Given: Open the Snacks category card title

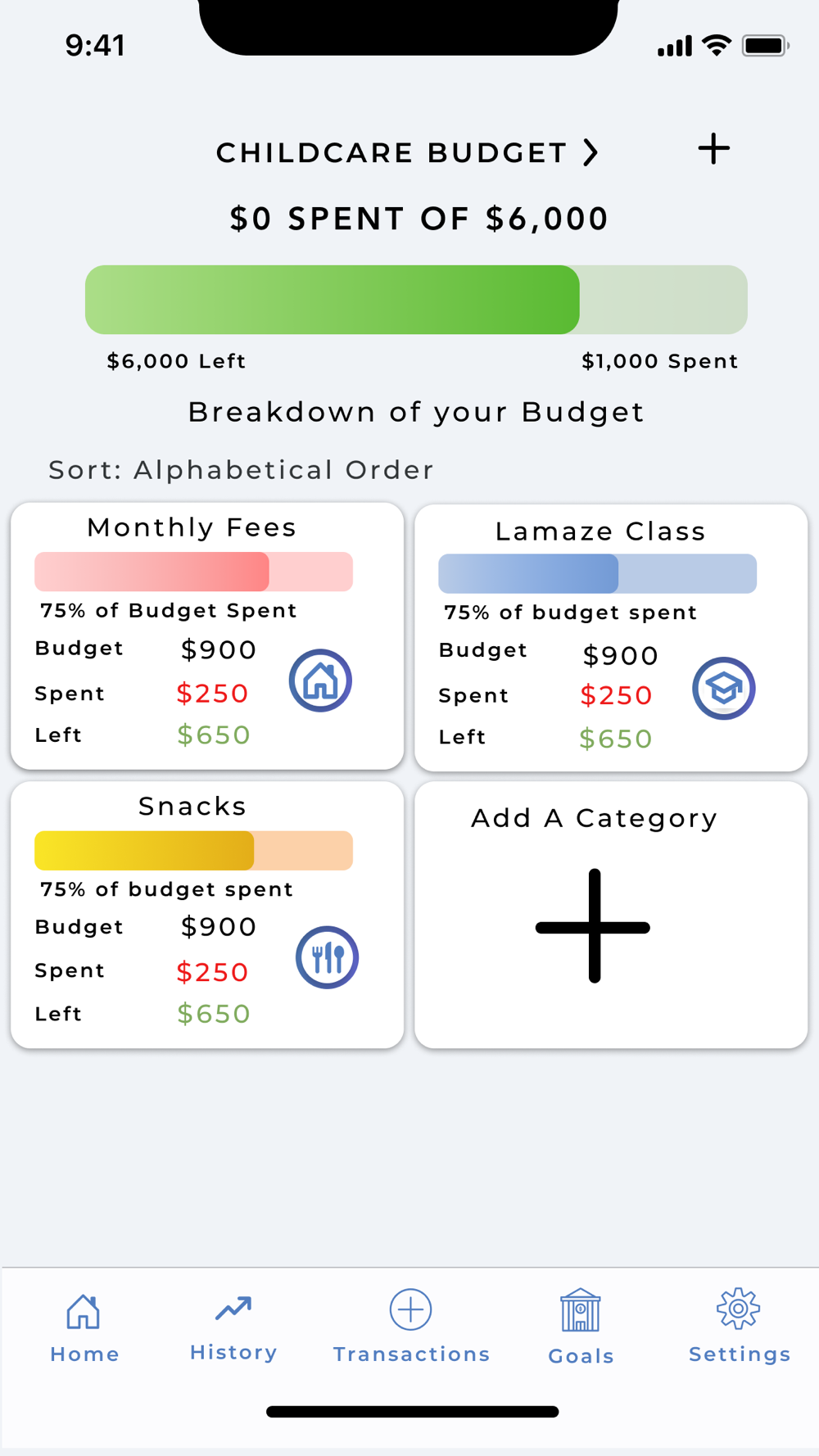Looking at the screenshot, I should (192, 807).
